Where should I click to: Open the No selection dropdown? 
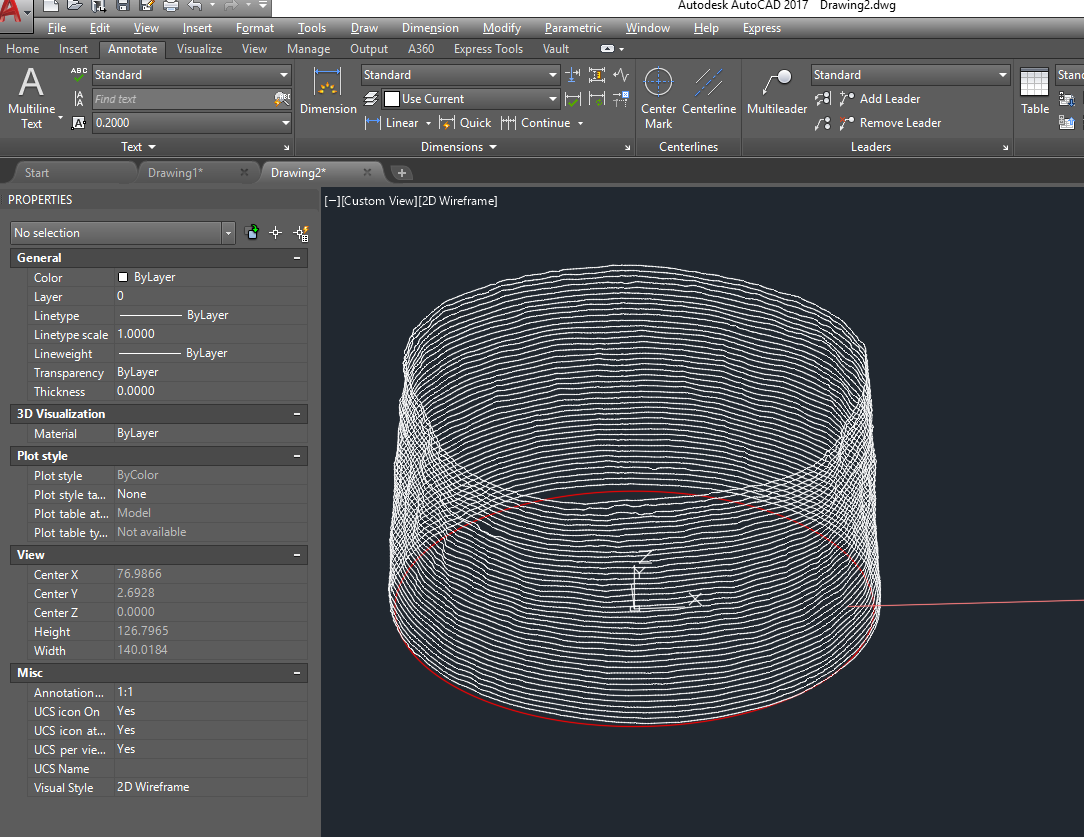(122, 233)
